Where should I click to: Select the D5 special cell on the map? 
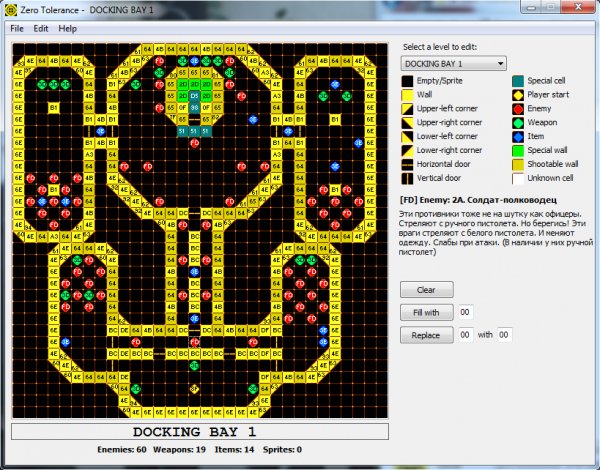coord(194,96)
